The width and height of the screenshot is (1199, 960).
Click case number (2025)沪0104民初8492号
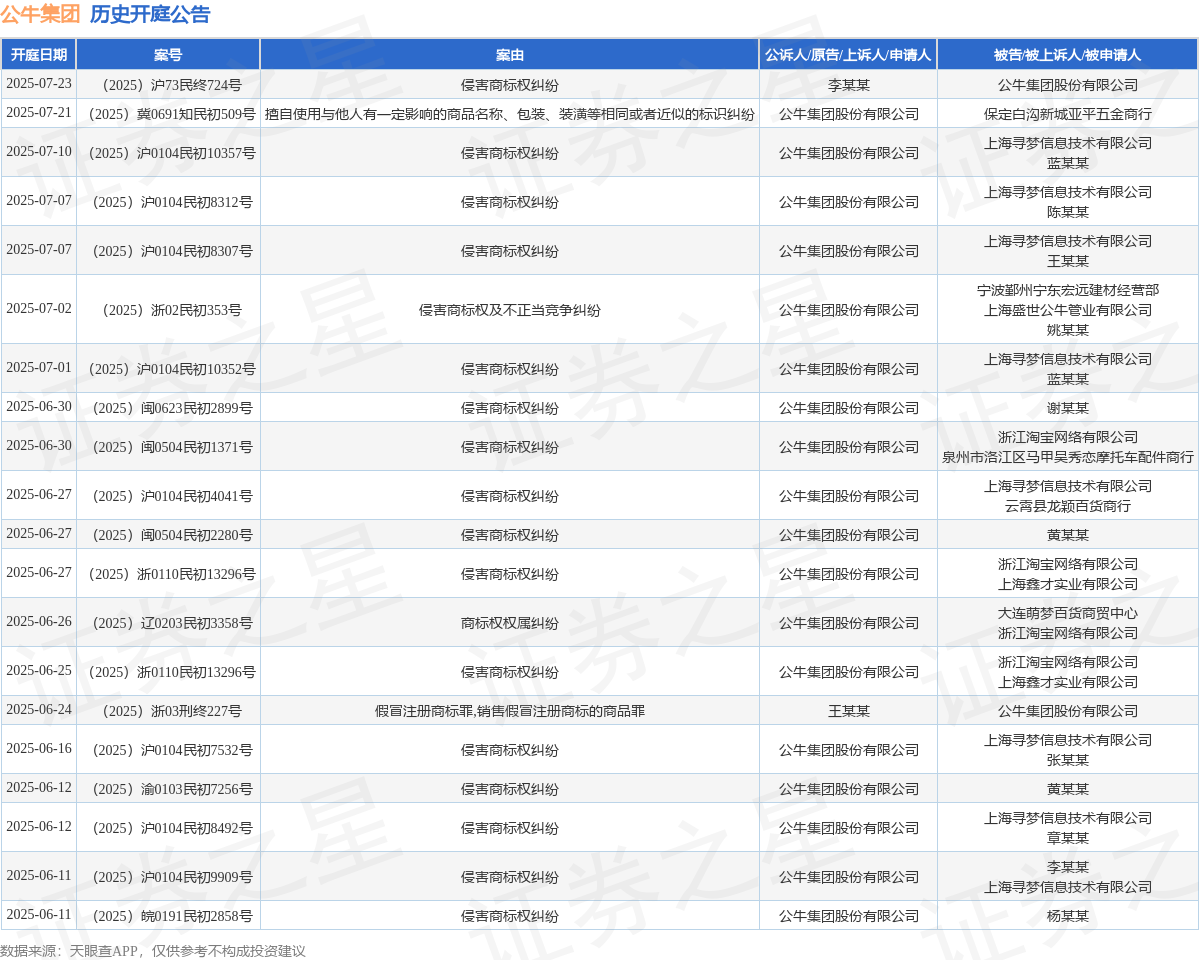point(168,828)
